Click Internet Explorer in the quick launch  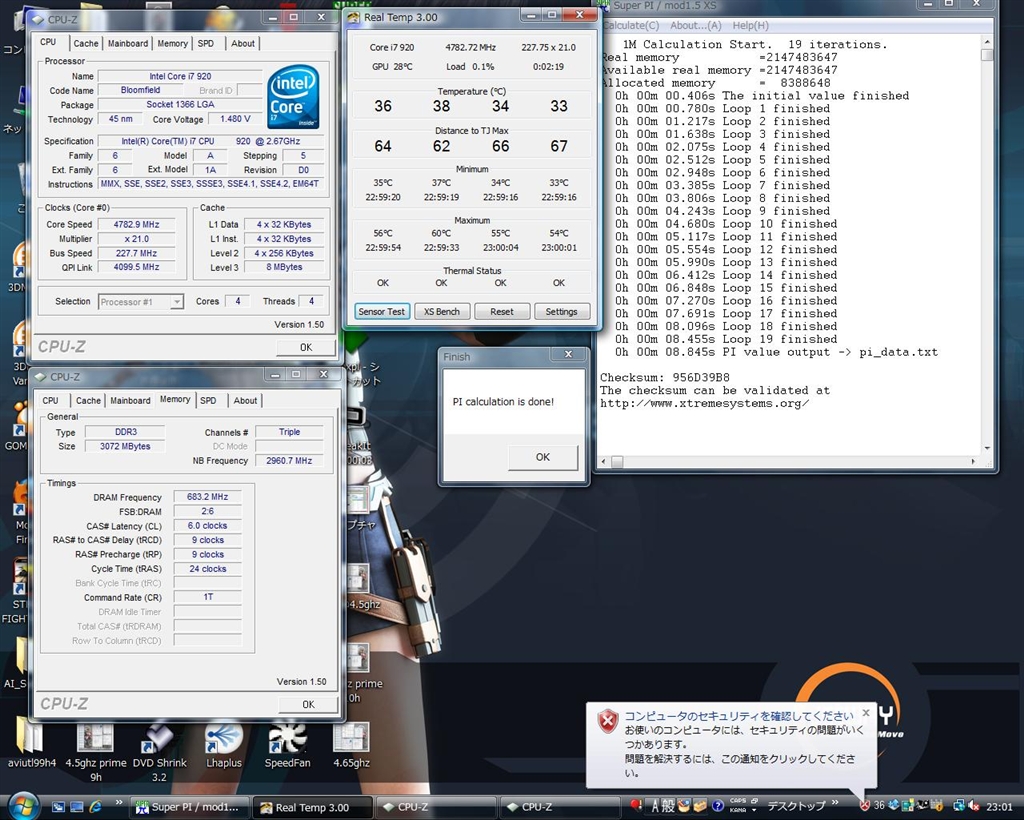[96, 806]
